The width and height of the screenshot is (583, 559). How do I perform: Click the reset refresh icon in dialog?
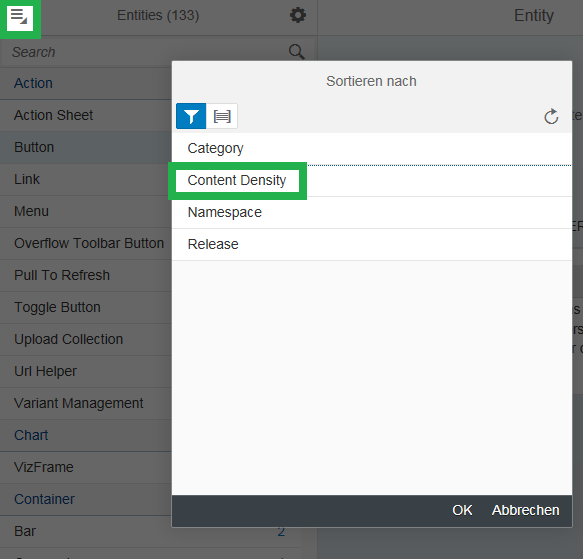(551, 116)
